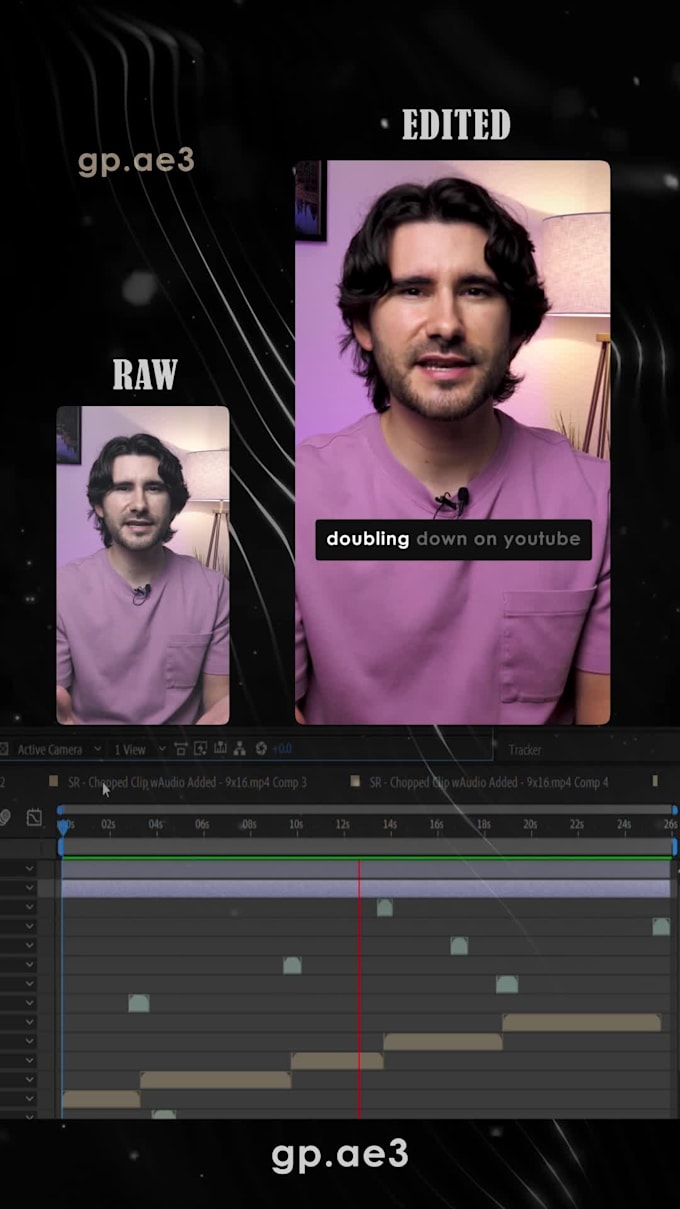Image resolution: width=680 pixels, height=1209 pixels.
Task: Select the sage clip at 26s
Action: tap(661, 927)
